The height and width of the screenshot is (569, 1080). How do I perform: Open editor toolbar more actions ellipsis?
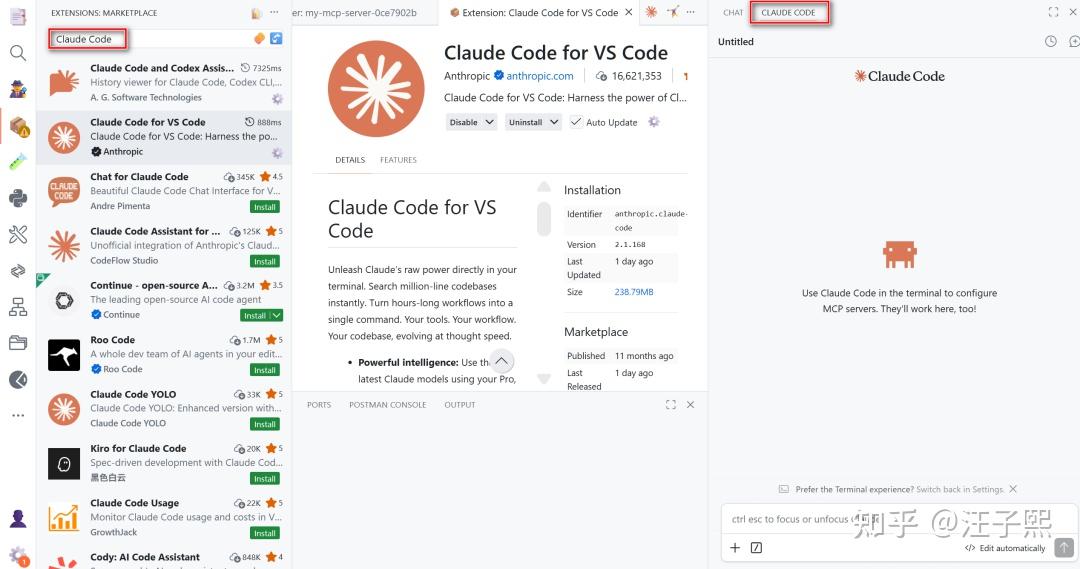coord(691,12)
